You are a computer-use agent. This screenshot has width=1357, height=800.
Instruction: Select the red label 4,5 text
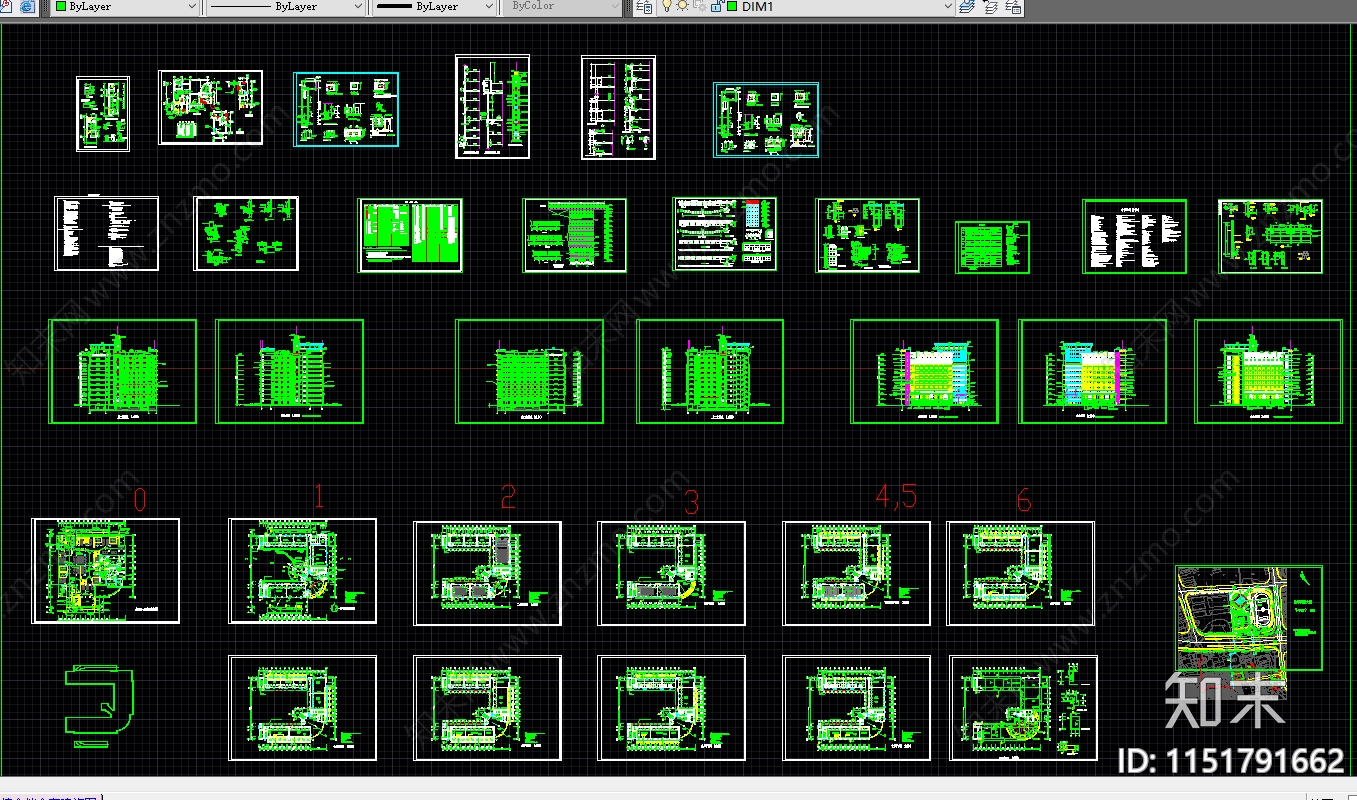pos(896,497)
